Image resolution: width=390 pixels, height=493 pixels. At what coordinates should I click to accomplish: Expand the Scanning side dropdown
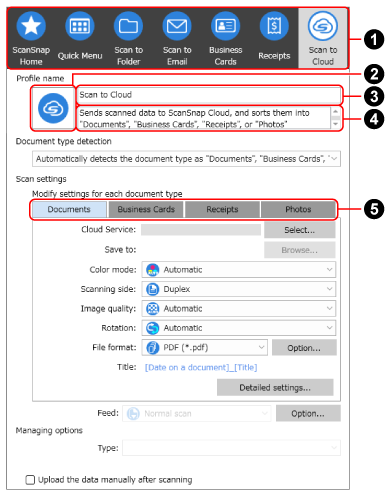tap(239, 289)
